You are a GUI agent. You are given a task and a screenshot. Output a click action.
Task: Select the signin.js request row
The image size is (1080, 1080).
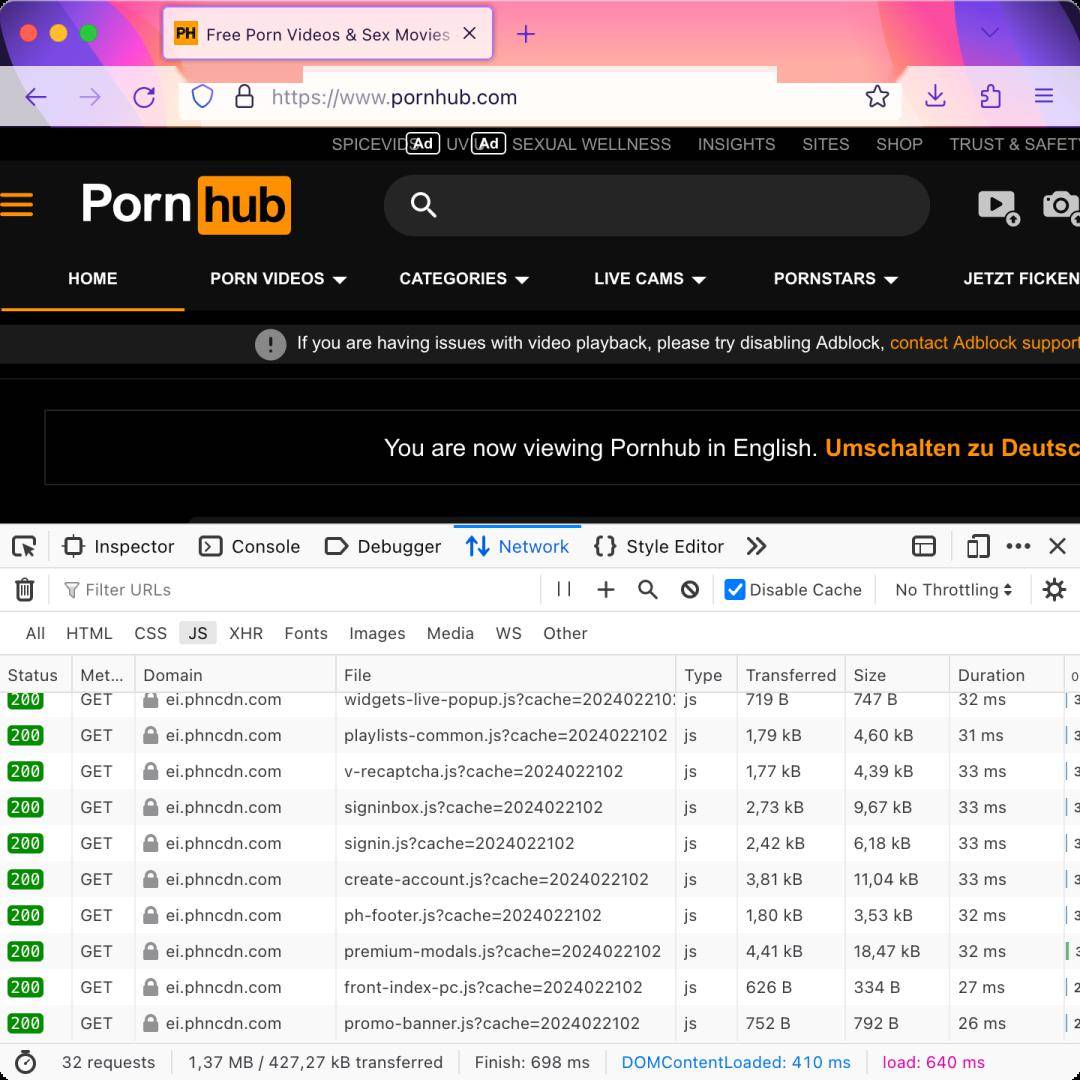tap(459, 843)
